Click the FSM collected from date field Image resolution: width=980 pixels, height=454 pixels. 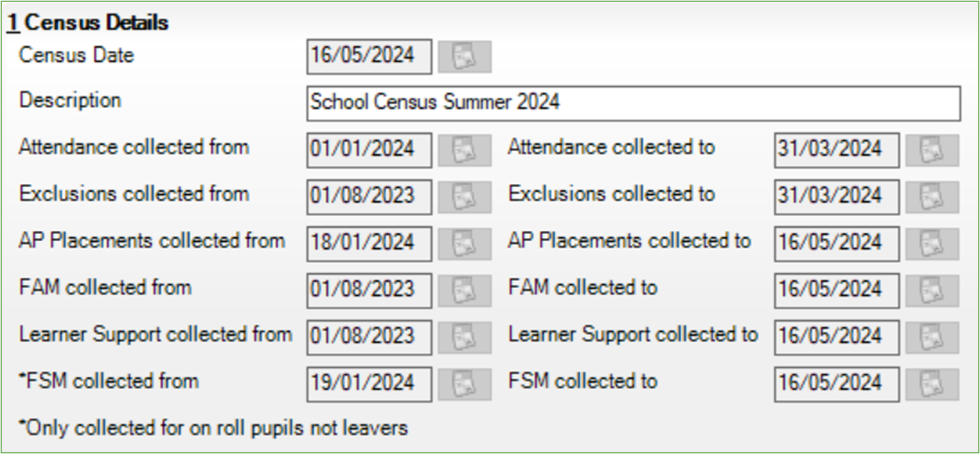(x=369, y=383)
